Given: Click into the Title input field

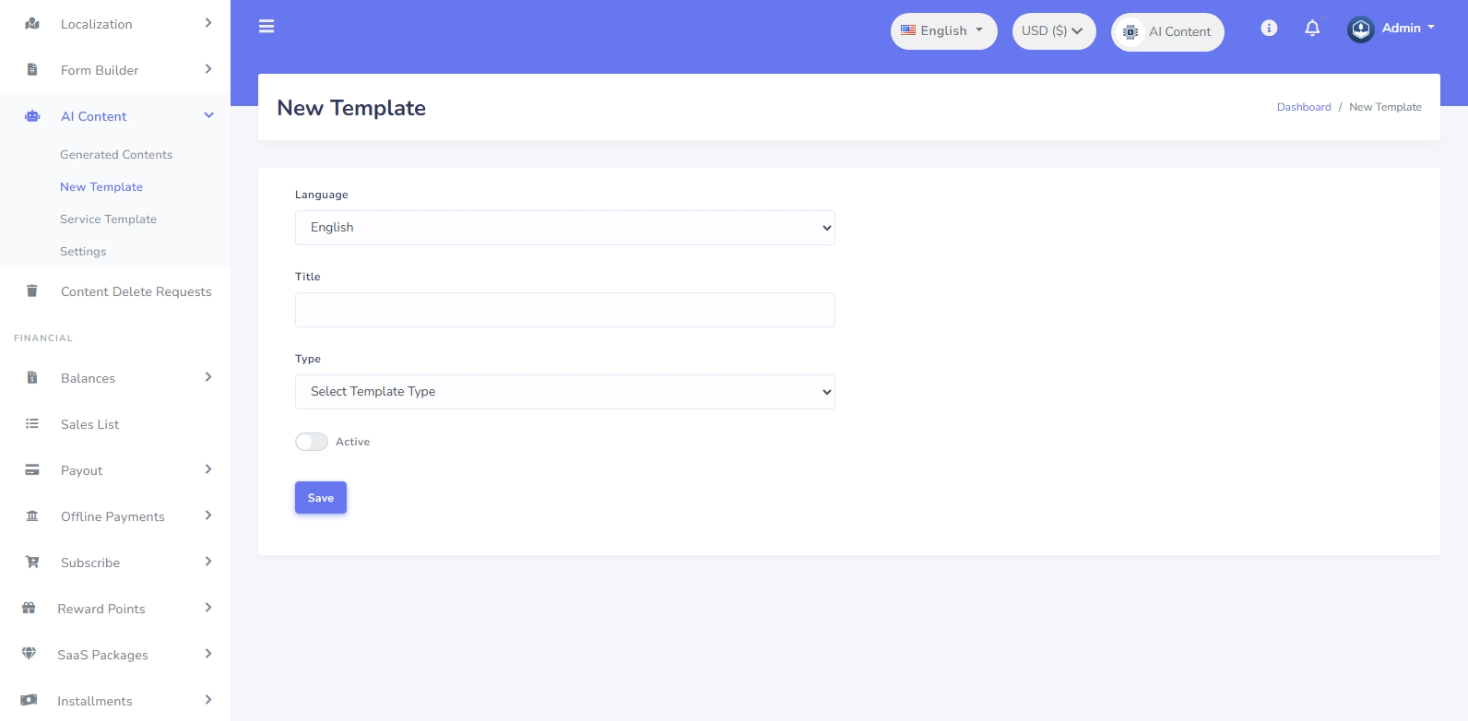Looking at the screenshot, I should click(564, 310).
